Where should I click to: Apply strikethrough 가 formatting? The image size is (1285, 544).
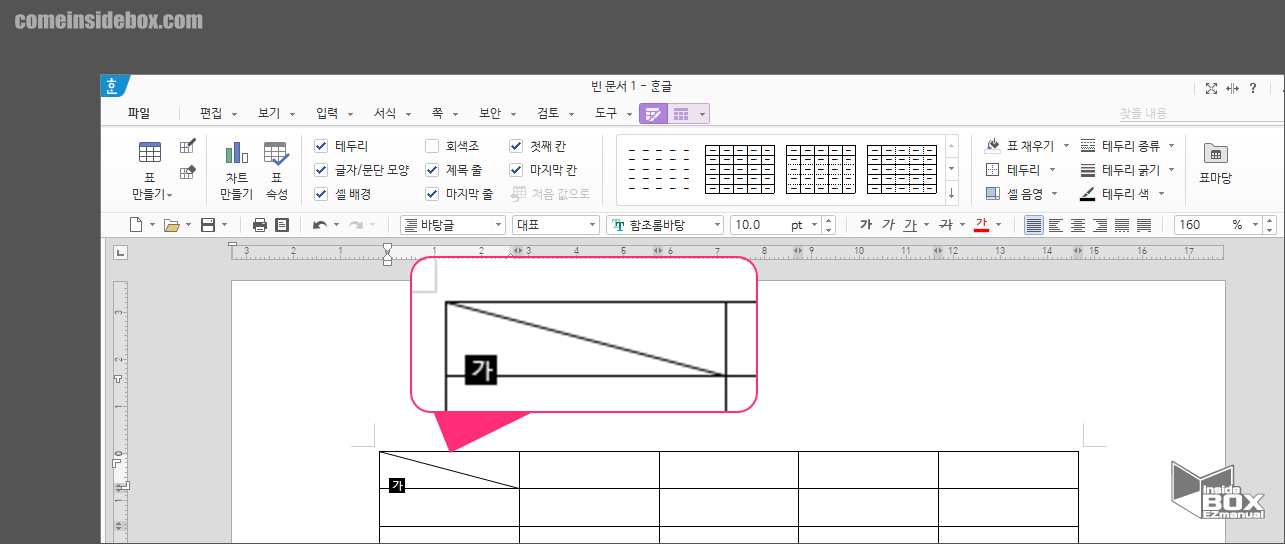[x=945, y=225]
